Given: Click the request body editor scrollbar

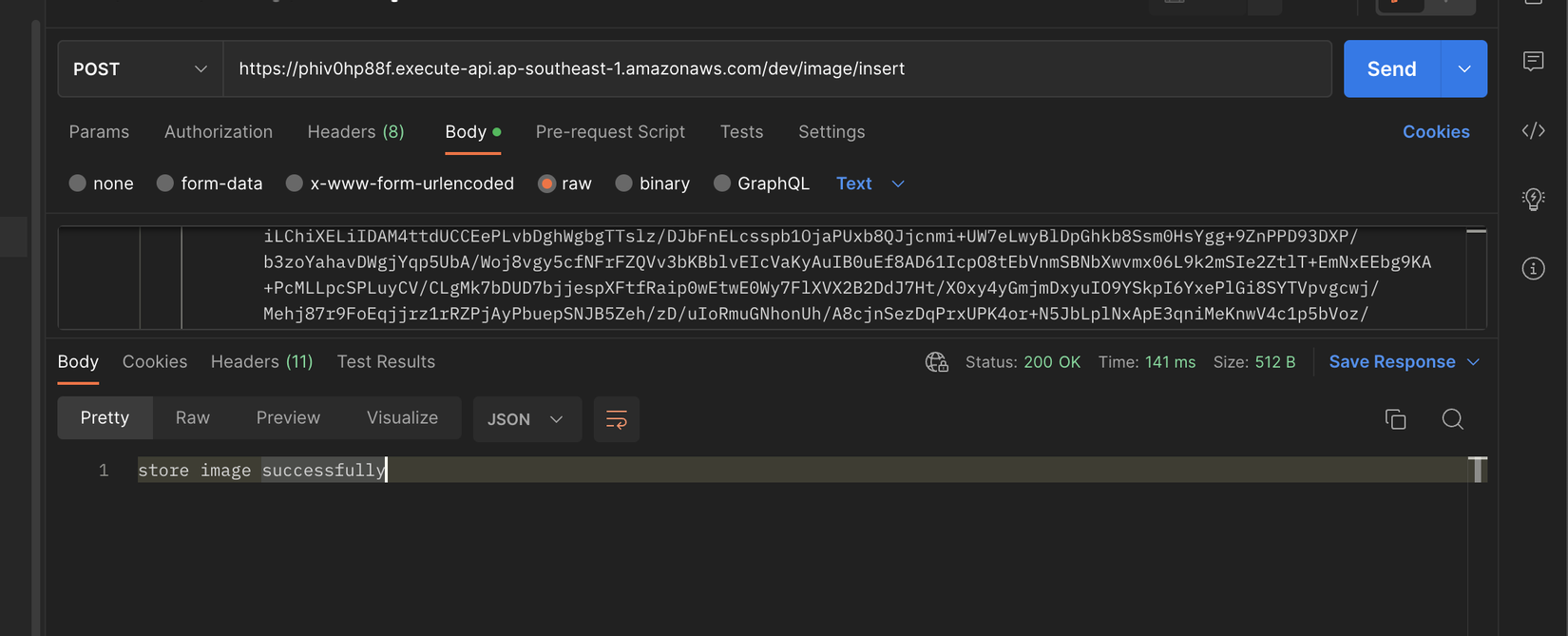Looking at the screenshot, I should coord(1476,276).
